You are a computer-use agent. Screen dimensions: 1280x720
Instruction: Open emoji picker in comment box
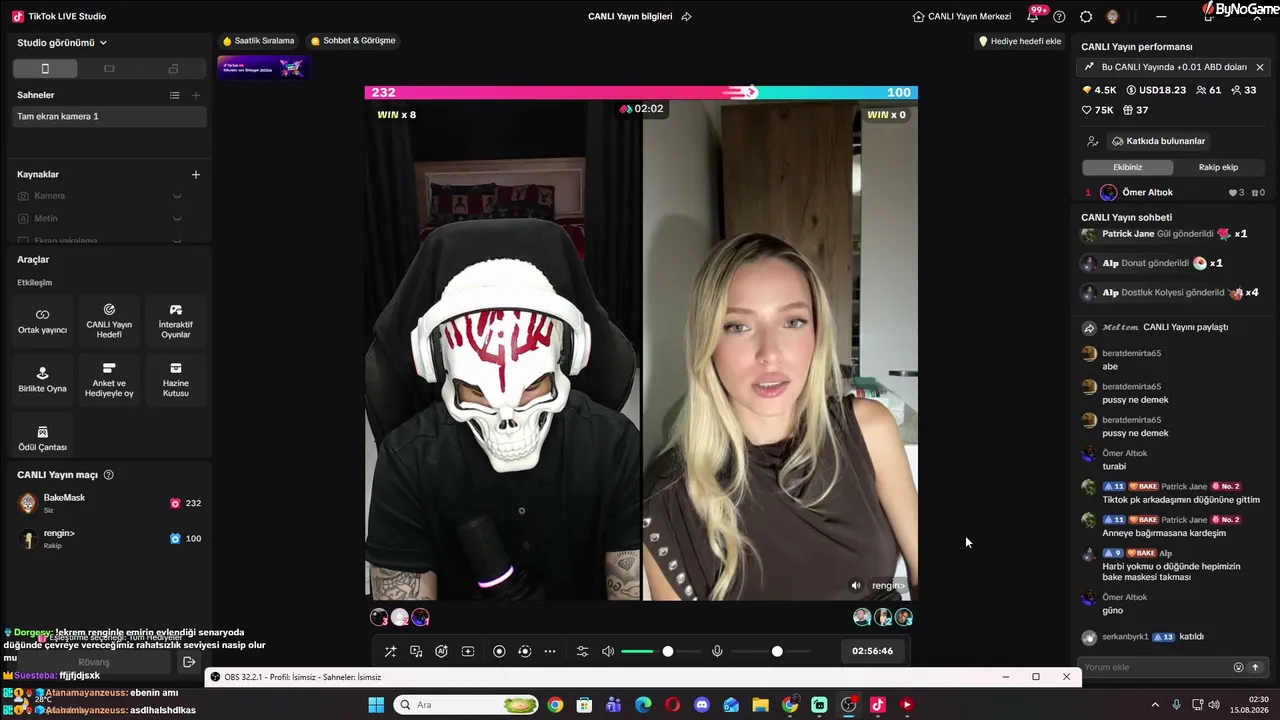coord(1238,667)
